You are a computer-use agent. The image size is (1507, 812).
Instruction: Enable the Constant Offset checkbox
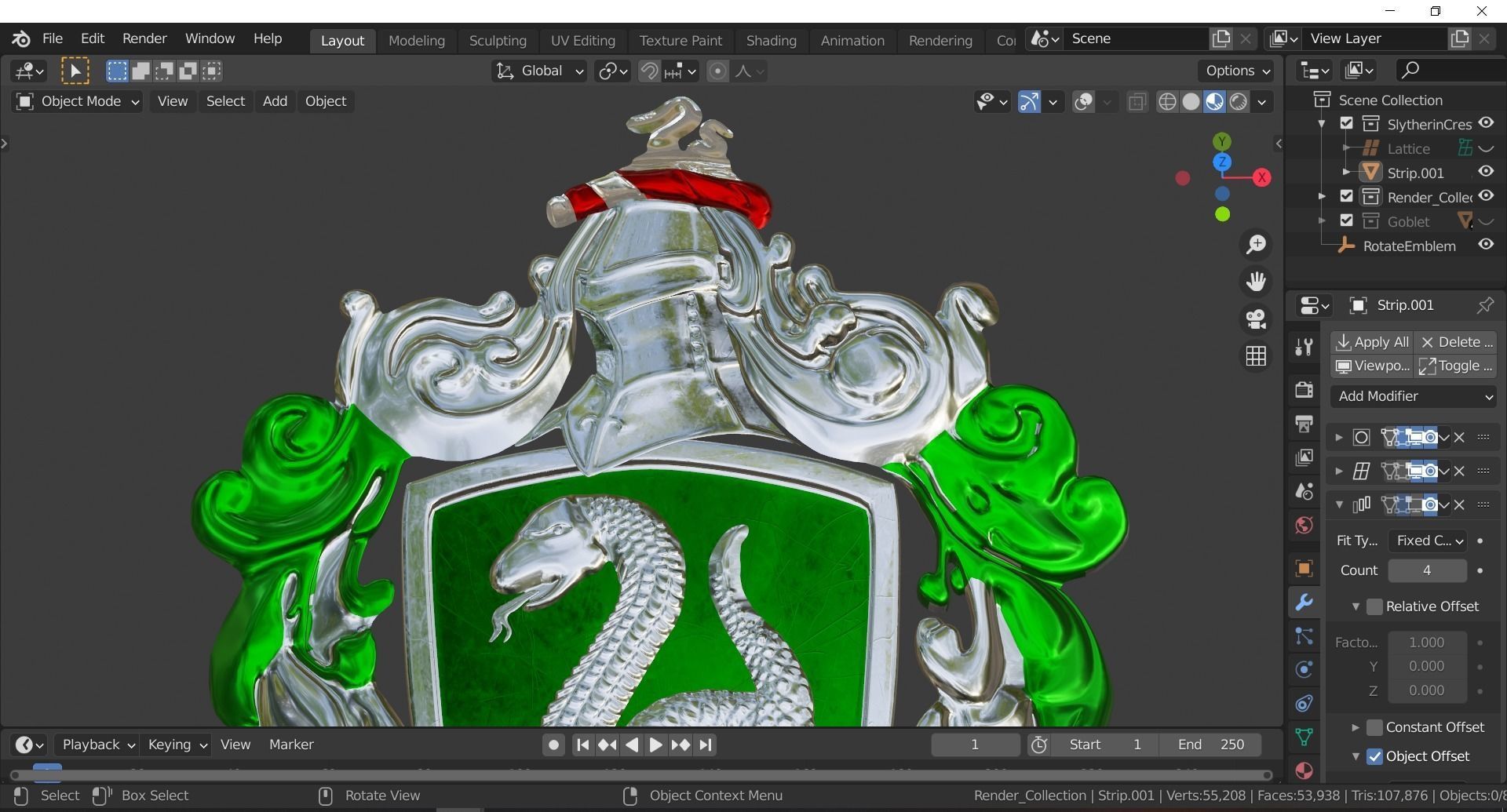1374,727
